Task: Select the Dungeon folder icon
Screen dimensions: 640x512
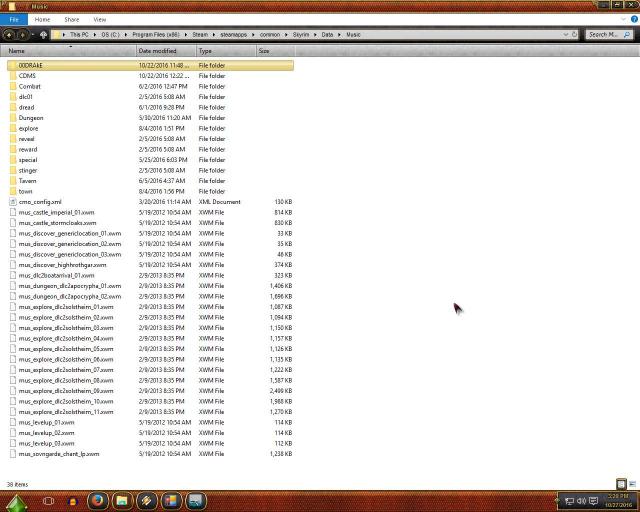Action: [12, 118]
